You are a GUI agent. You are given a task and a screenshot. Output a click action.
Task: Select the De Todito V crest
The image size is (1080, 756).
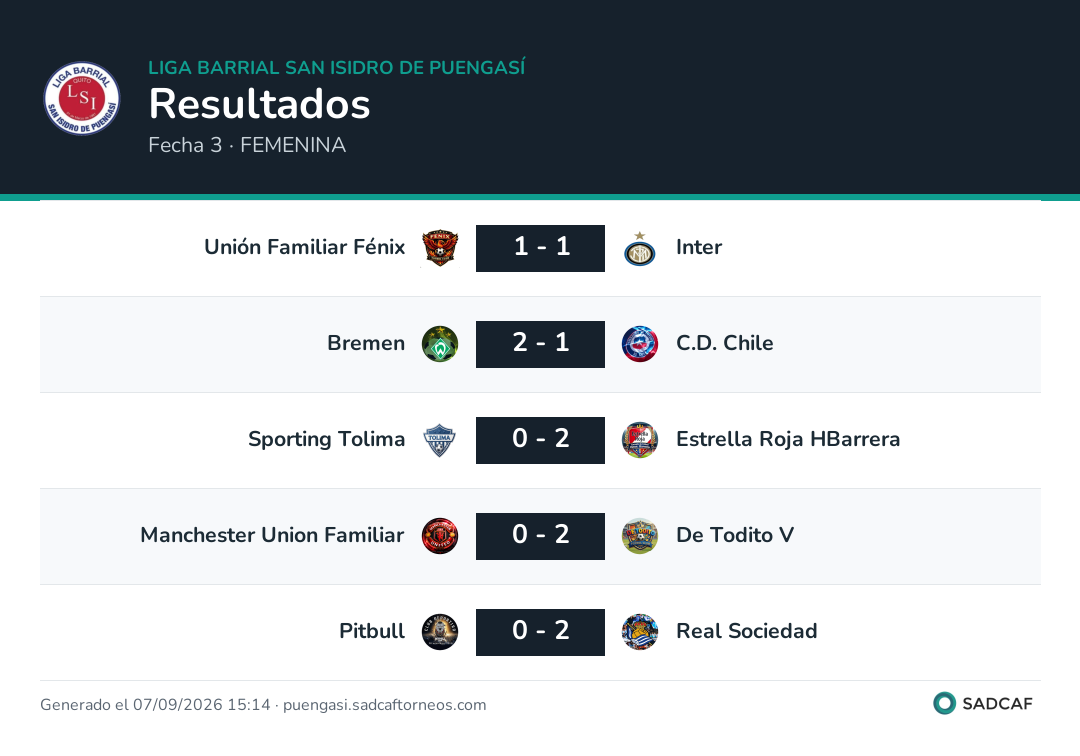639,536
